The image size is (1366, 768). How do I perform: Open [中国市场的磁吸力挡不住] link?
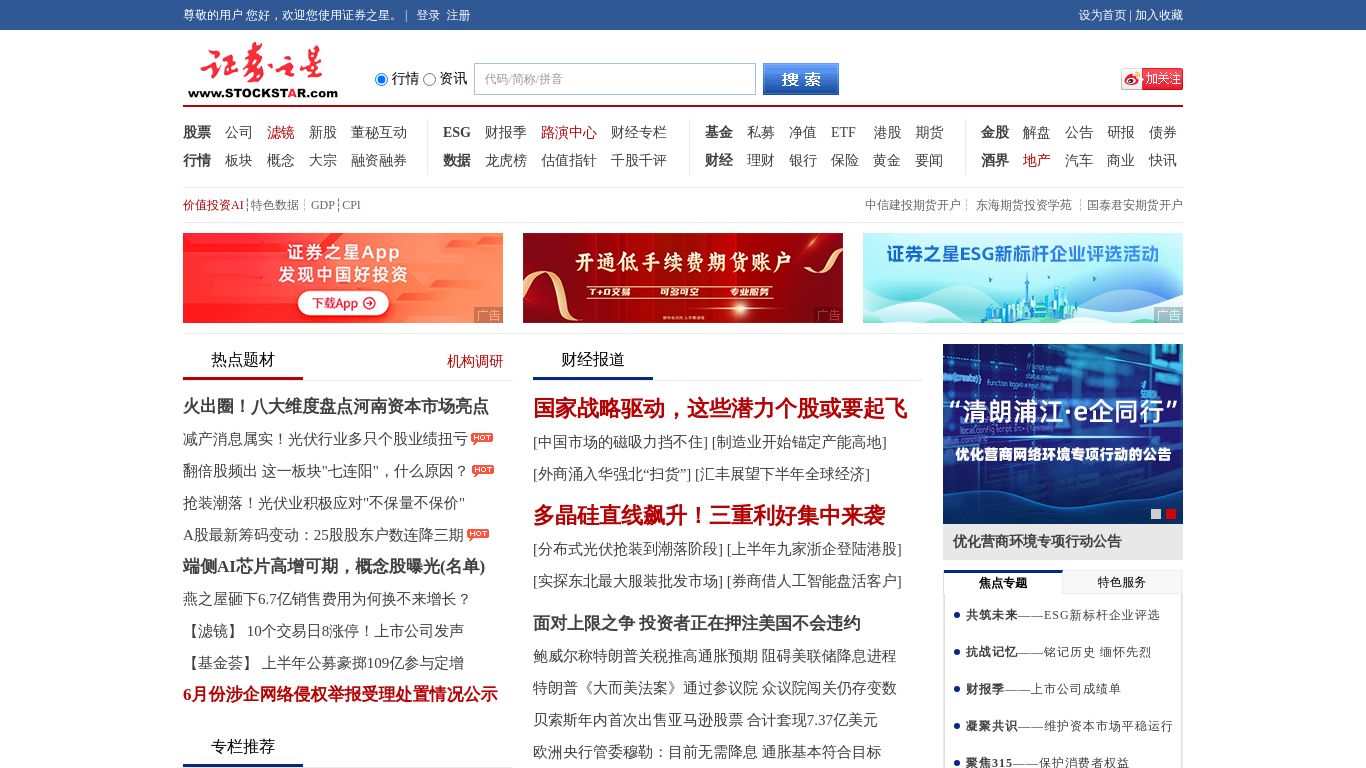point(620,442)
